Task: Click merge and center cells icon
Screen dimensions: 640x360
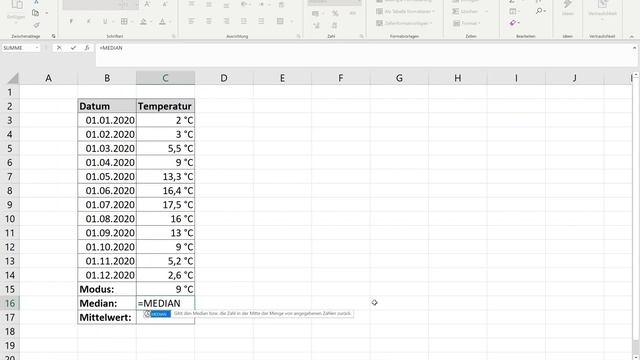Action: (280, 21)
